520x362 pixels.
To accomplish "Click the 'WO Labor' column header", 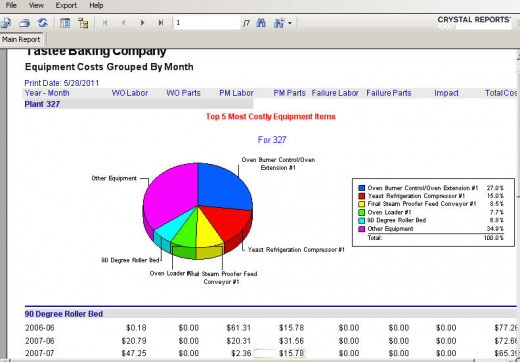I will click(x=130, y=93).
